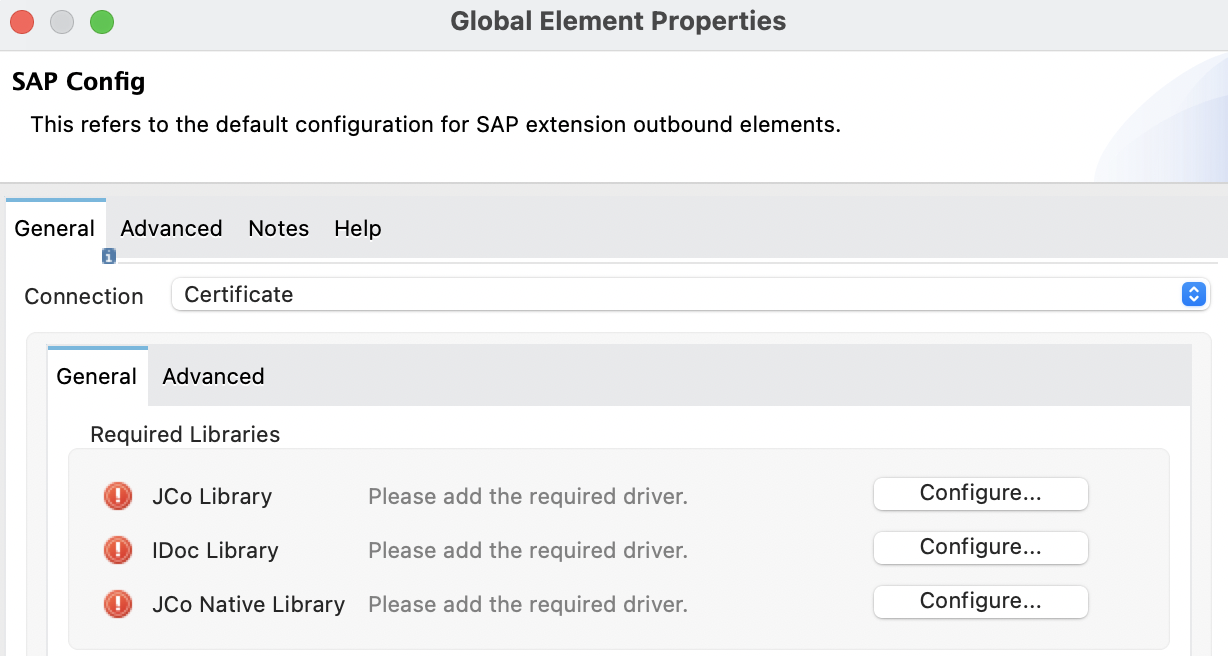Select the inner Advanced tab
This screenshot has width=1228, height=656.
pos(213,376)
